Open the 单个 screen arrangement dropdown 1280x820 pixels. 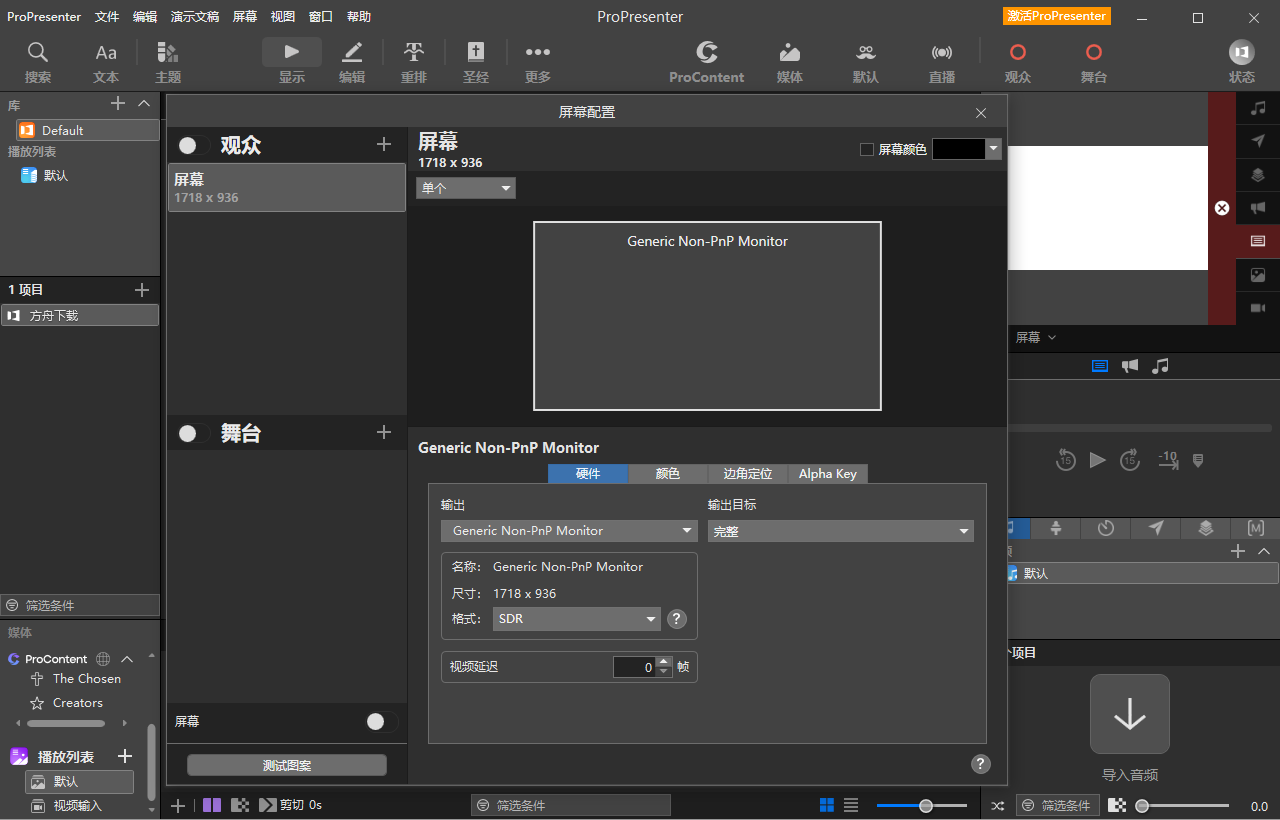pyautogui.click(x=466, y=188)
